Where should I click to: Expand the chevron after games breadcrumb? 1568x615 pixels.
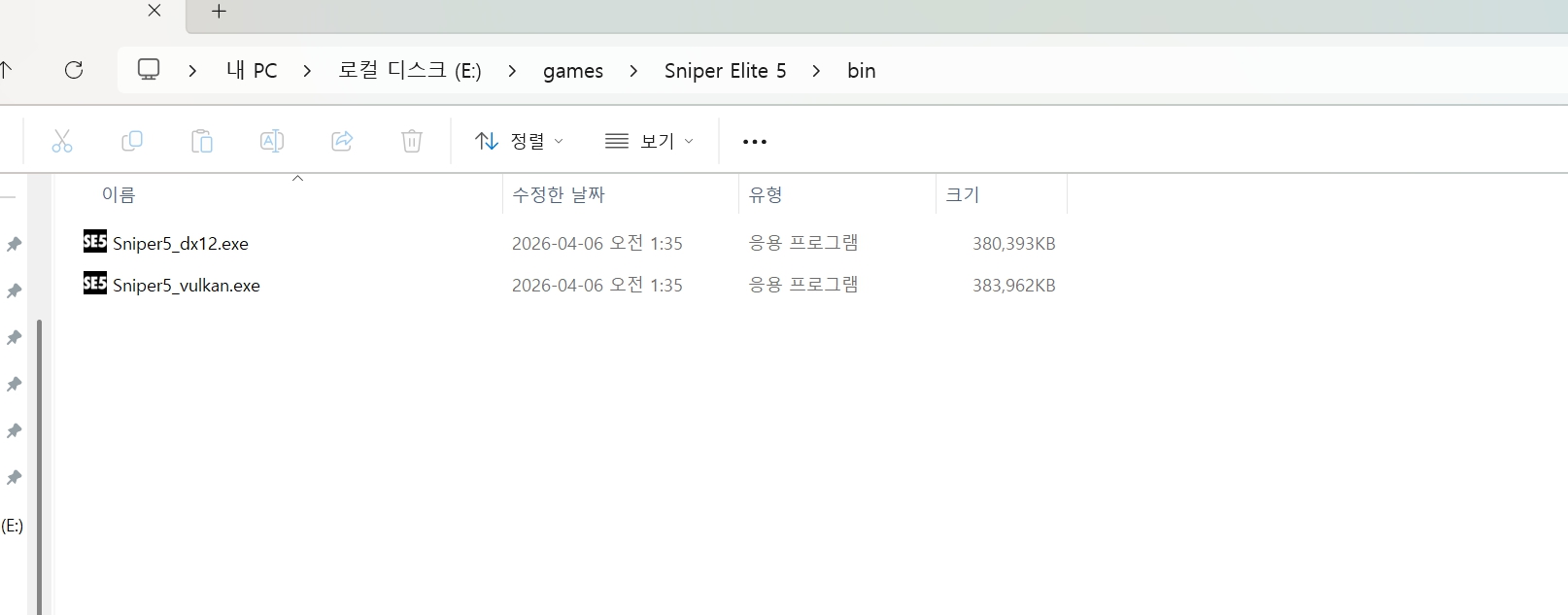click(x=633, y=71)
